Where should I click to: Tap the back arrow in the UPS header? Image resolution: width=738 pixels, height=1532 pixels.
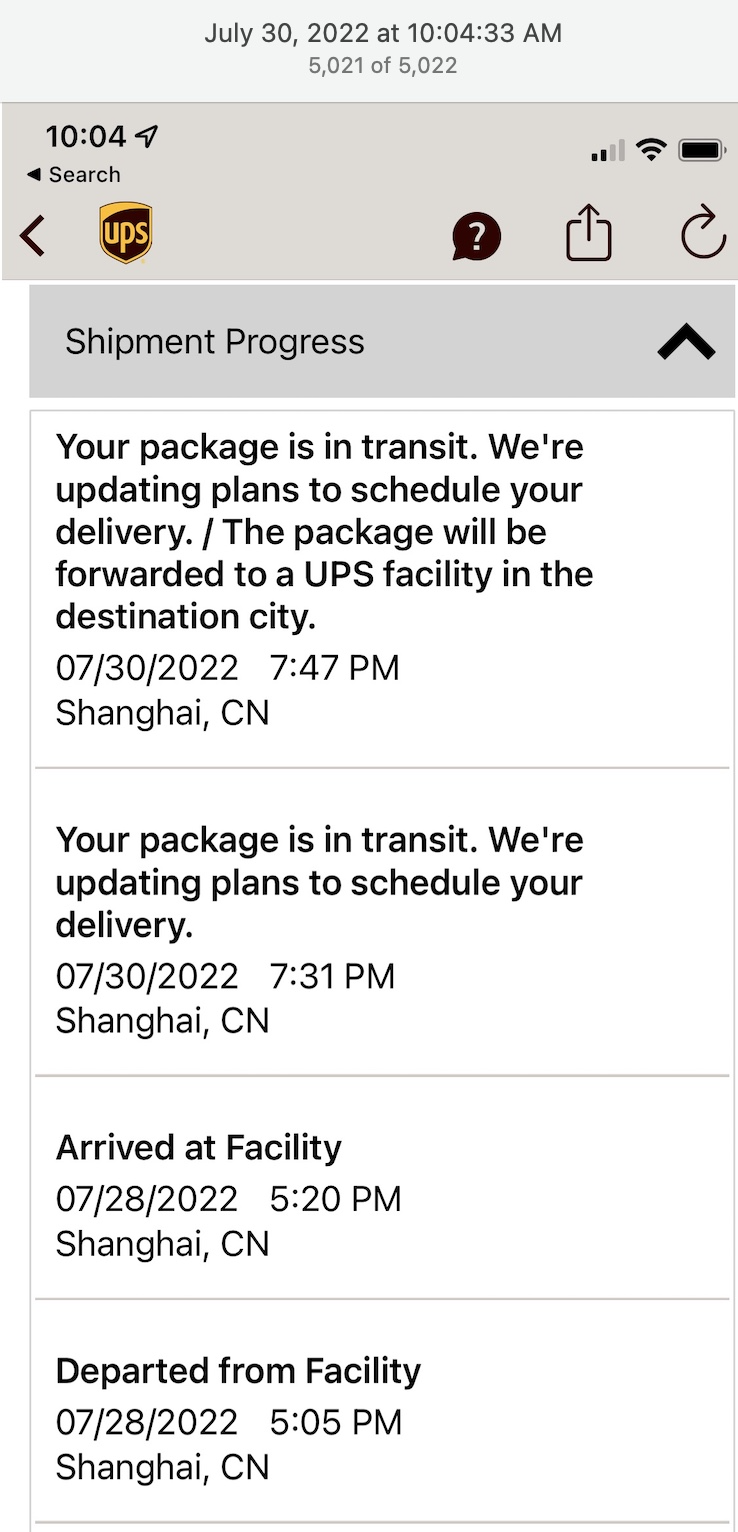click(x=32, y=236)
